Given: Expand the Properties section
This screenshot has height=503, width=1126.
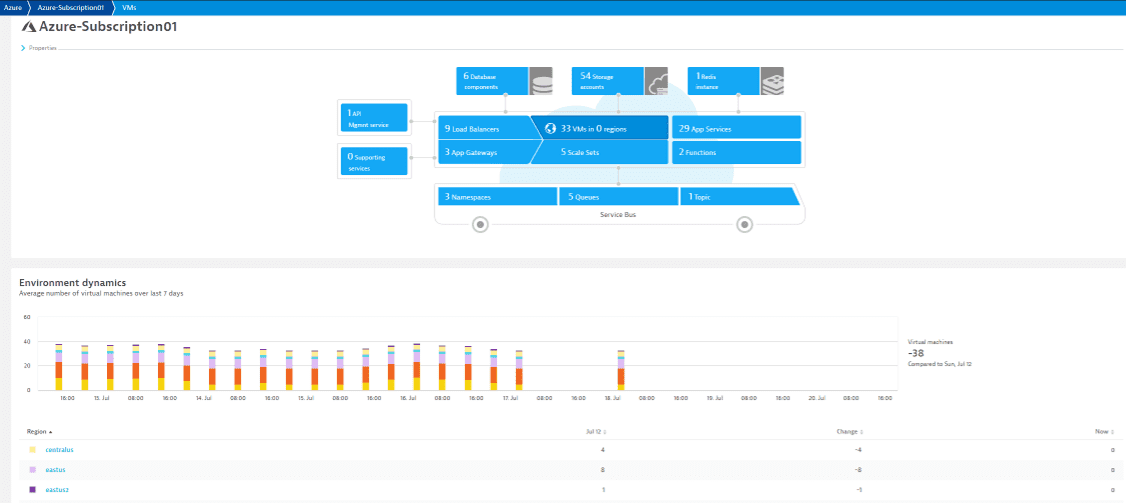Looking at the screenshot, I should (x=39, y=48).
